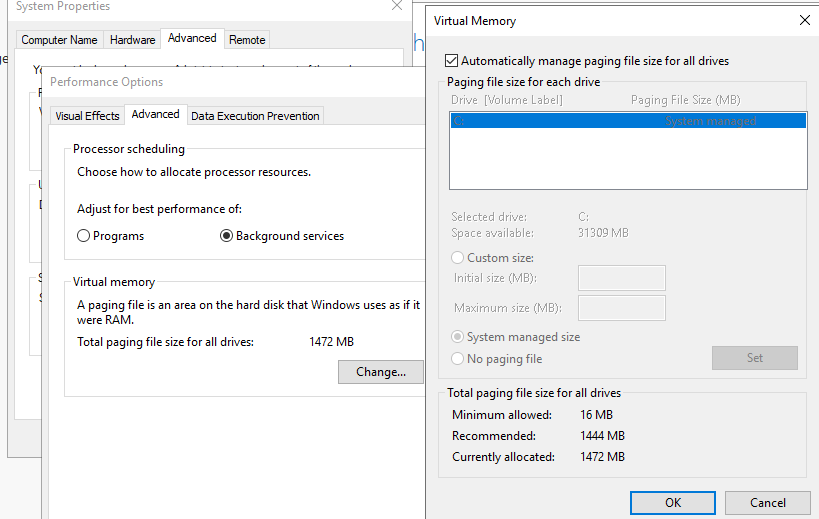Click the Initial size (MB) field
This screenshot has width=819, height=519.
point(622,278)
